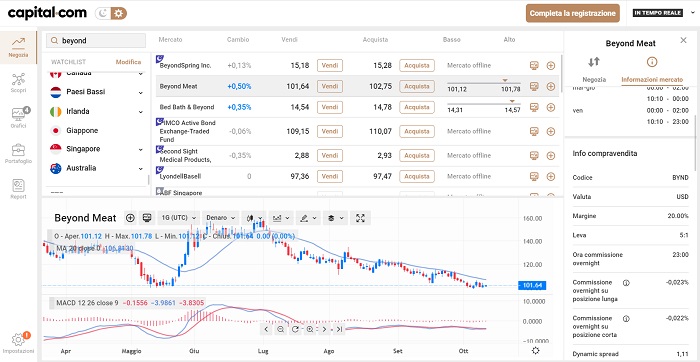Viewport: 700px width, 362px height.
Task: Open the Negozia trading section in sidebar
Action: (x=18, y=47)
